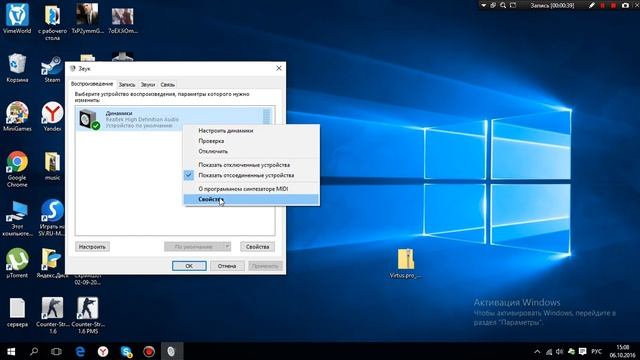Switch to the Воспроизведение tab
Viewport: 640px width, 360px height.
pos(92,84)
